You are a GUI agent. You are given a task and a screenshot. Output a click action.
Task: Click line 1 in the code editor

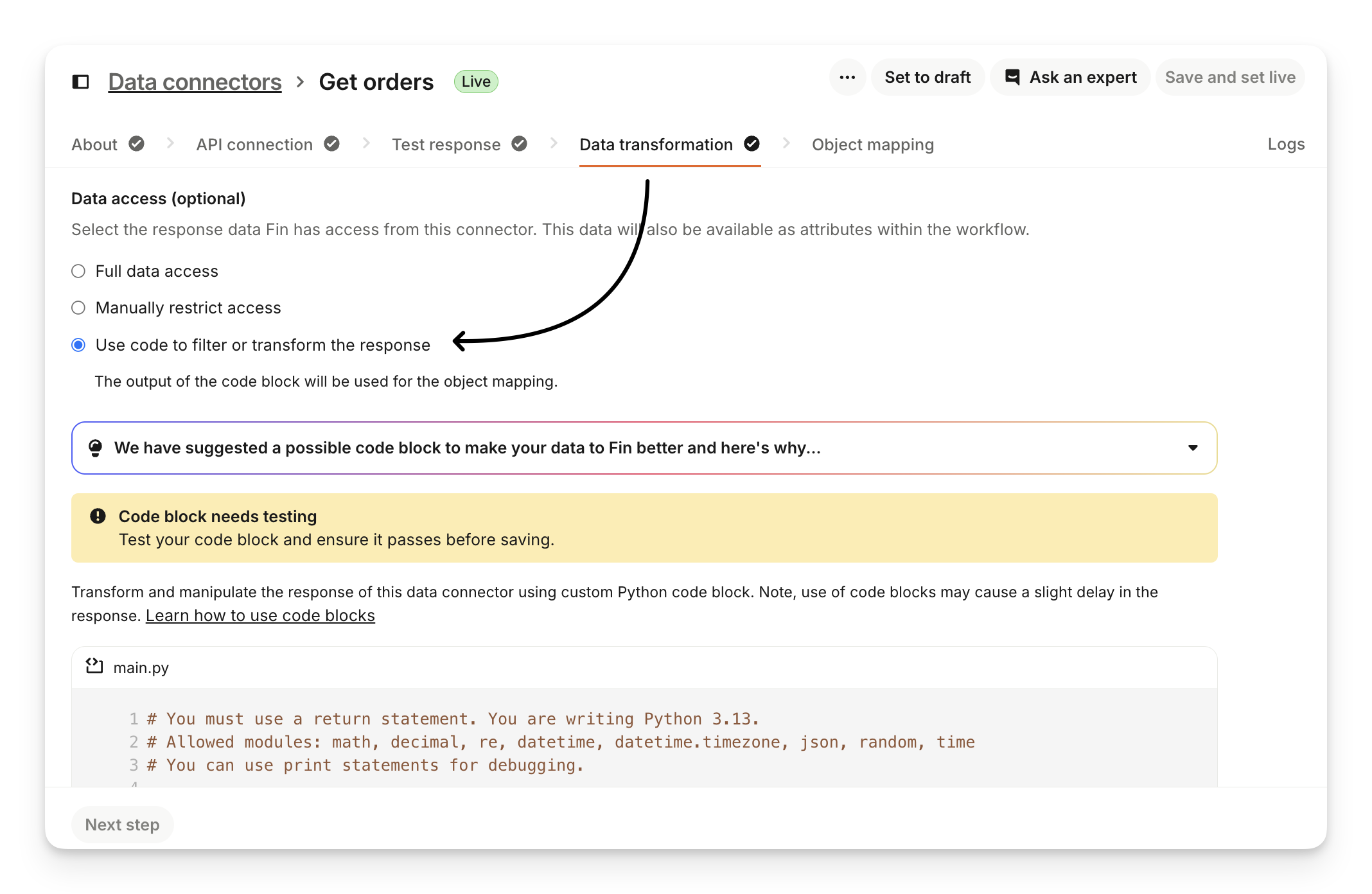(x=453, y=719)
